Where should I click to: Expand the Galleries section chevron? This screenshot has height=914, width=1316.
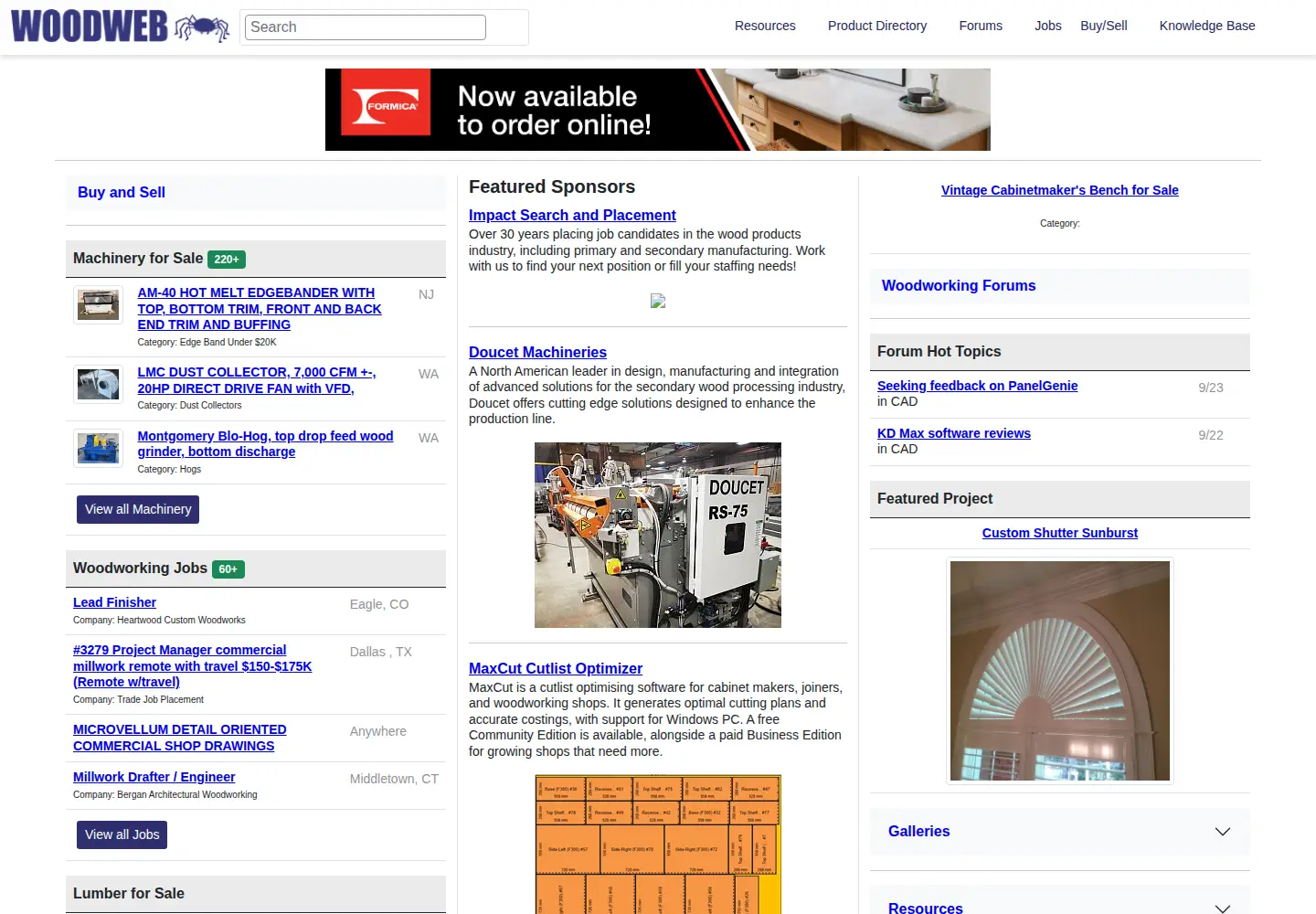pos(1223,832)
